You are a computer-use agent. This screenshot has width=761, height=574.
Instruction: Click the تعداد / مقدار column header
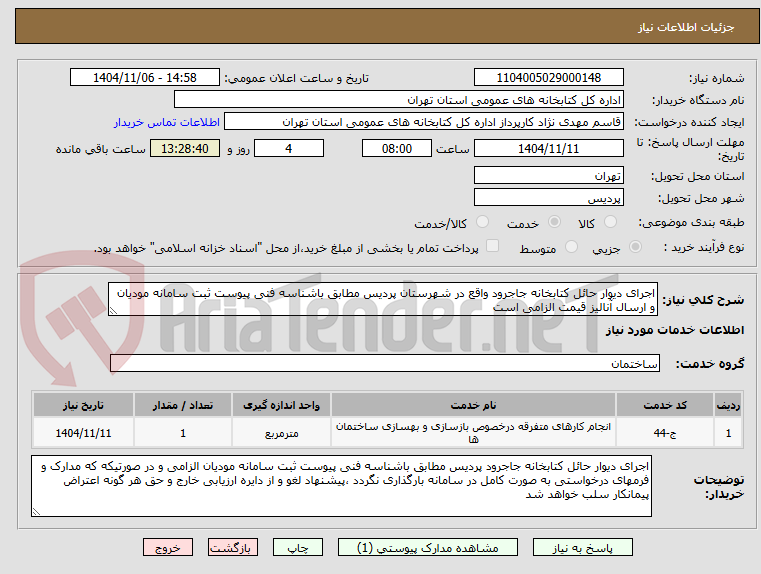183,405
